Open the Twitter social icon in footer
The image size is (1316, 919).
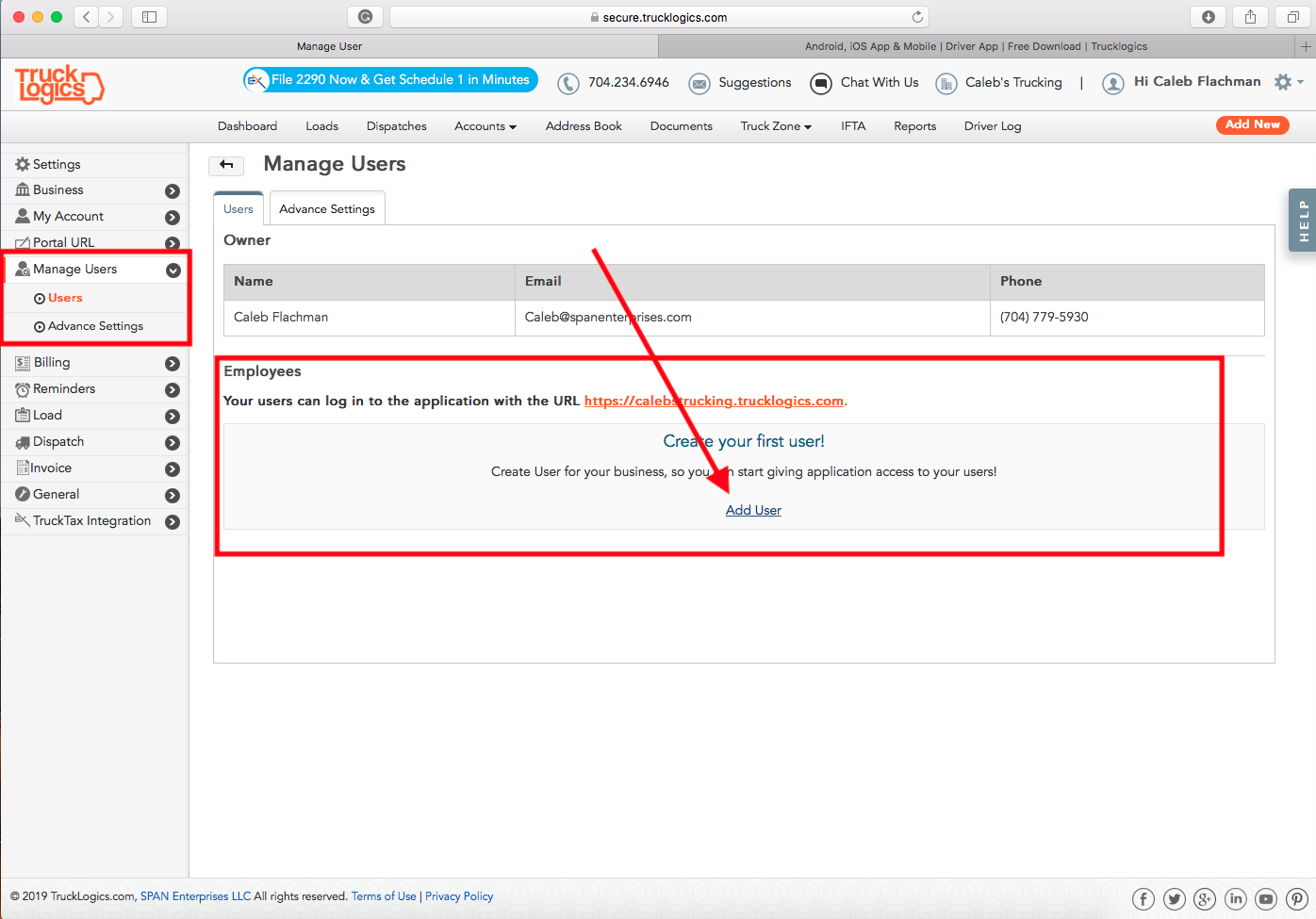(1175, 899)
